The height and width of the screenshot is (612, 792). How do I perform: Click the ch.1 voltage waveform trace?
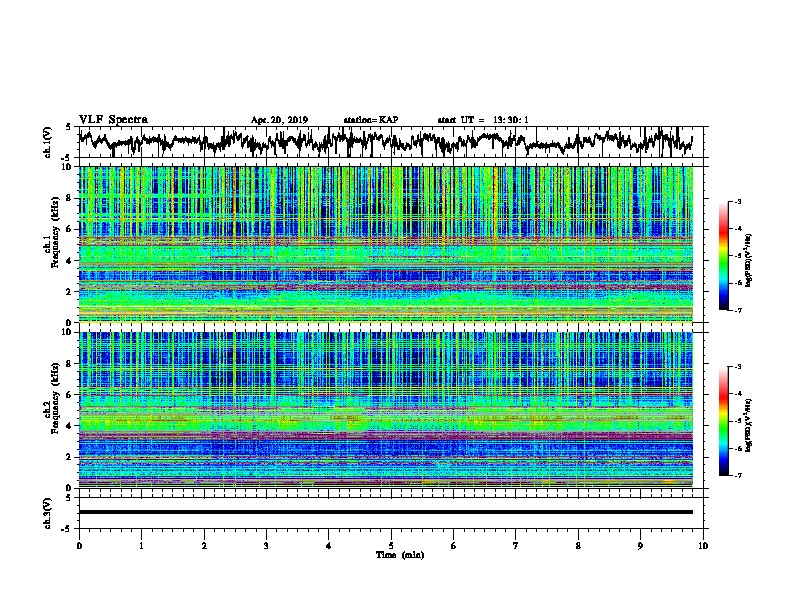click(x=385, y=141)
